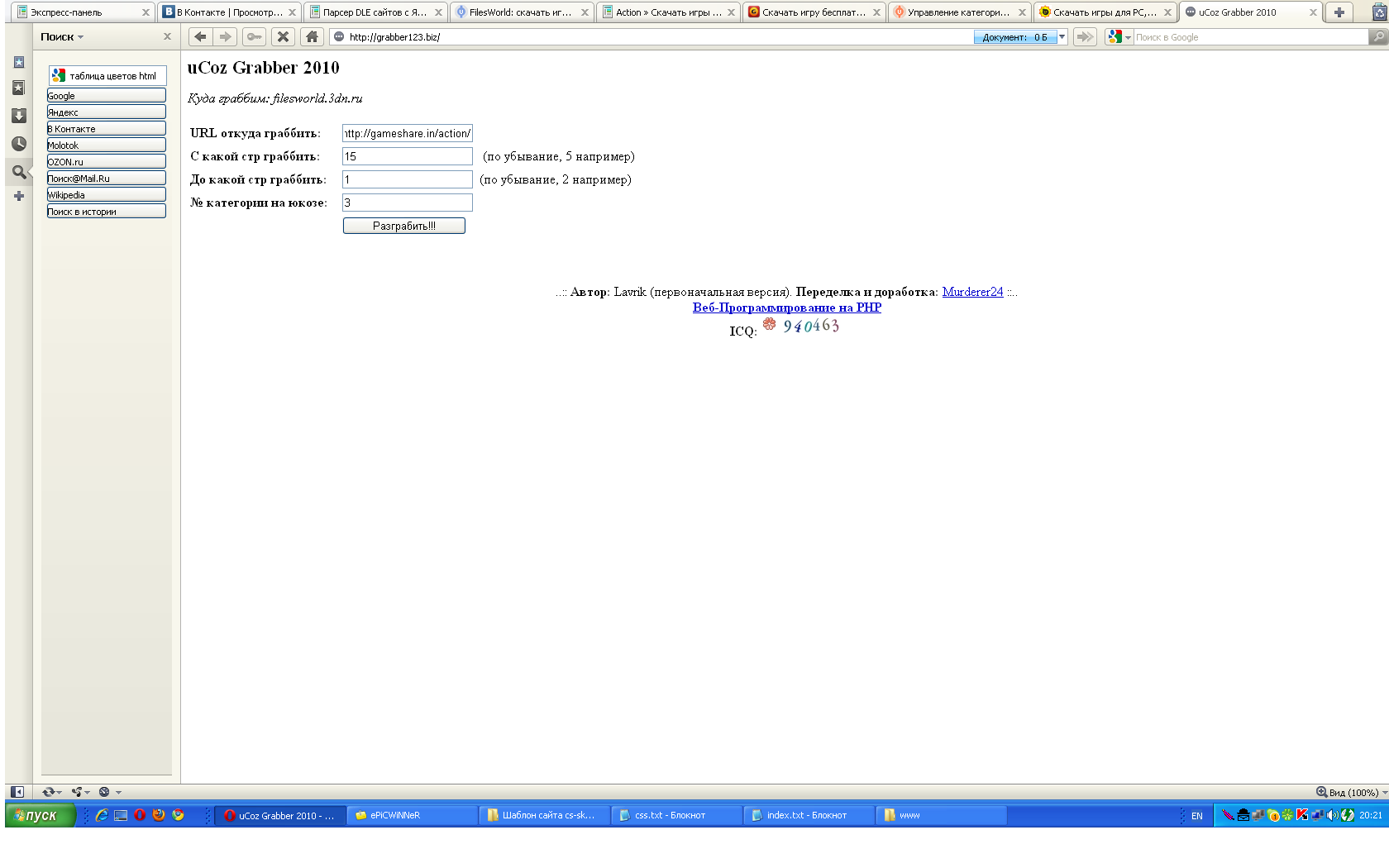Click the Wikipedia search box in sidebar

107,194
